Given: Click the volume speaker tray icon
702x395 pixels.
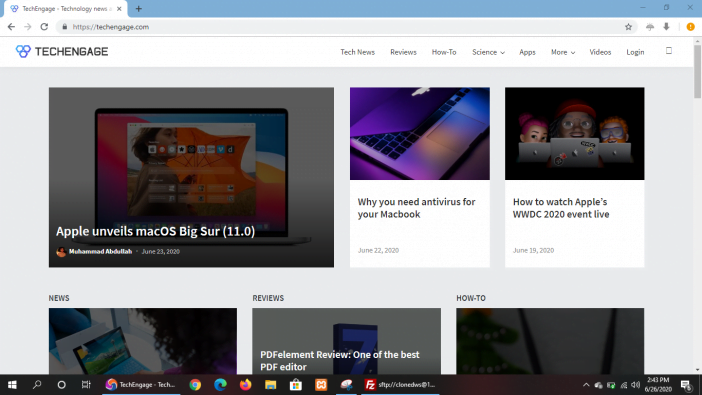Looking at the screenshot, I should click(635, 385).
